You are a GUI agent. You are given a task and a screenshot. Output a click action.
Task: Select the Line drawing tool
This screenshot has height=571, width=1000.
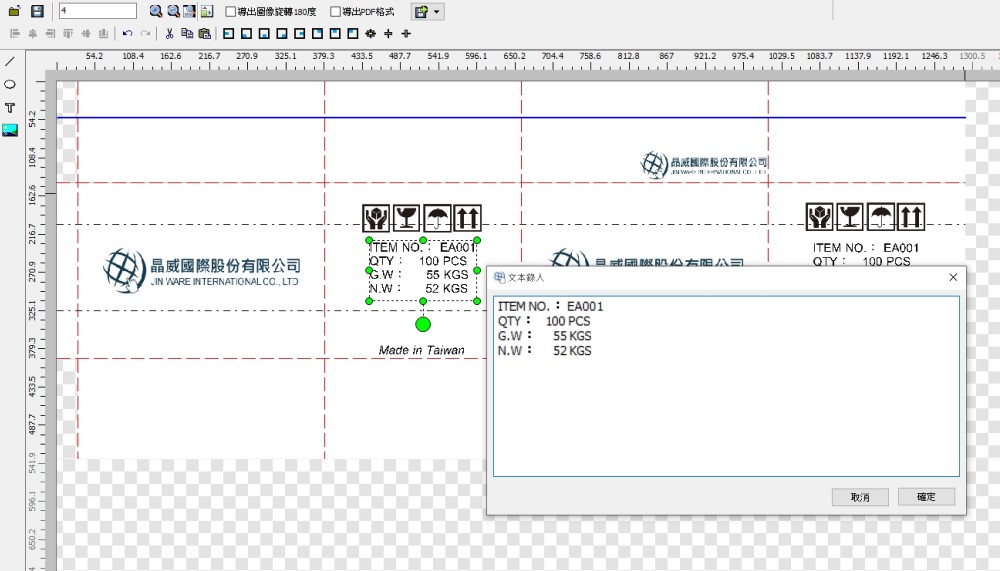[10, 62]
